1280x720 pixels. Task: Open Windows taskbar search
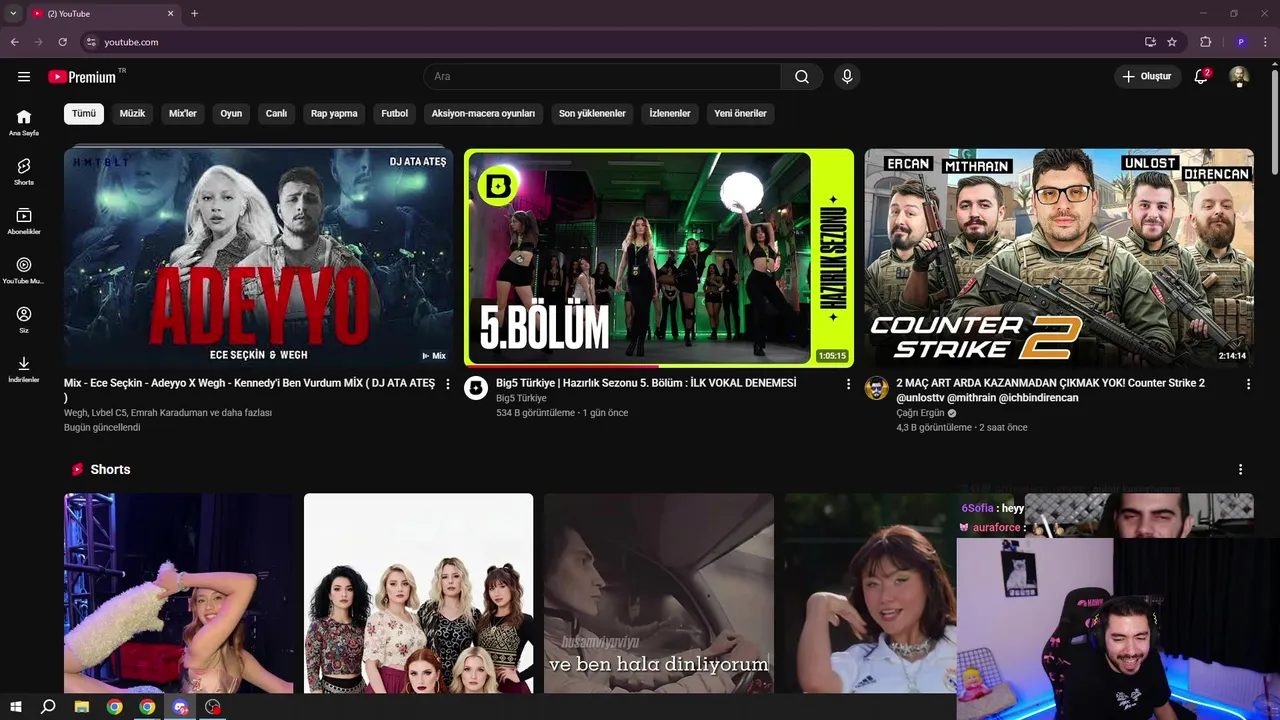[x=48, y=707]
